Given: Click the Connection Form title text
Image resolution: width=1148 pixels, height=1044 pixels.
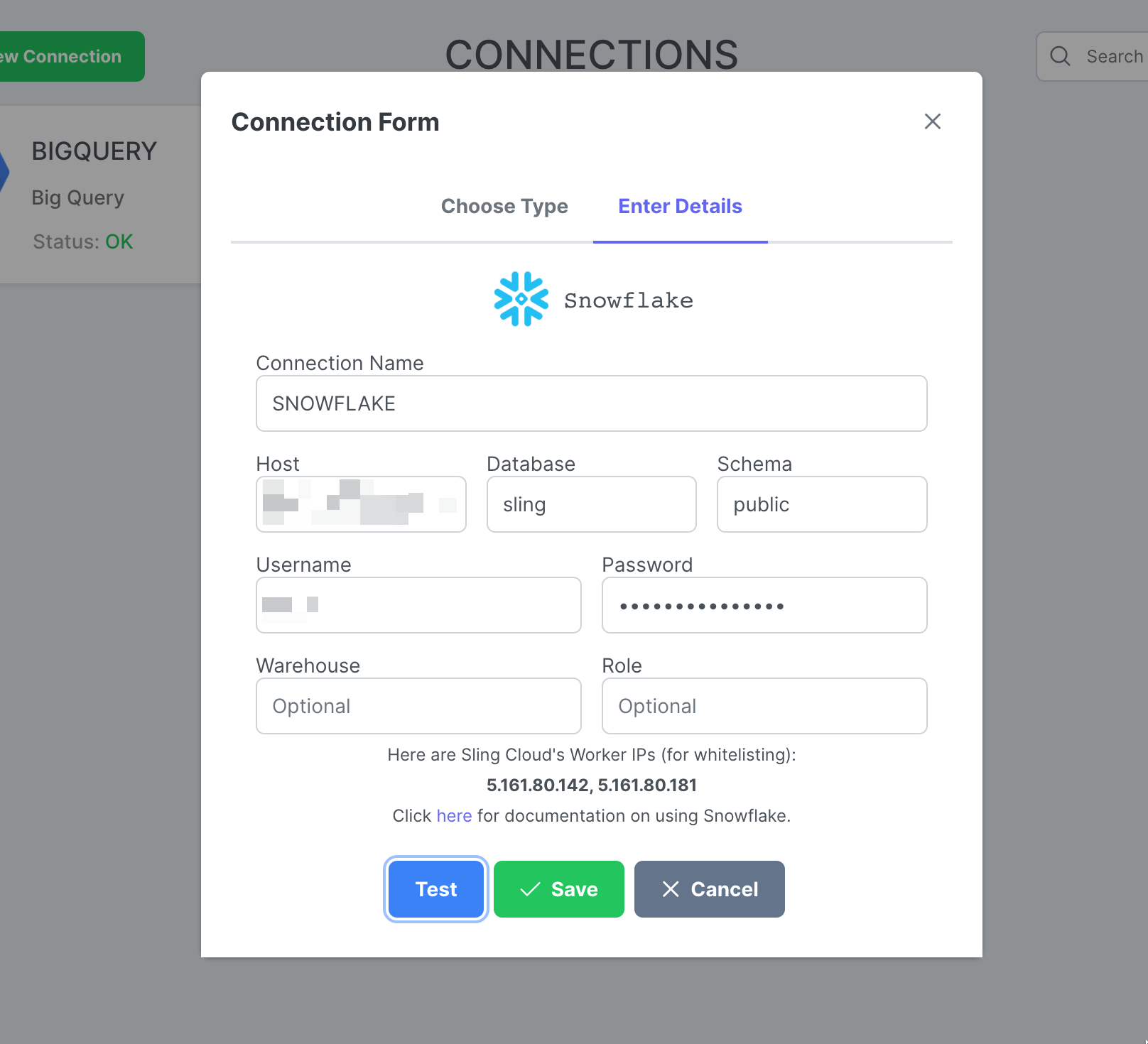Looking at the screenshot, I should (x=335, y=121).
